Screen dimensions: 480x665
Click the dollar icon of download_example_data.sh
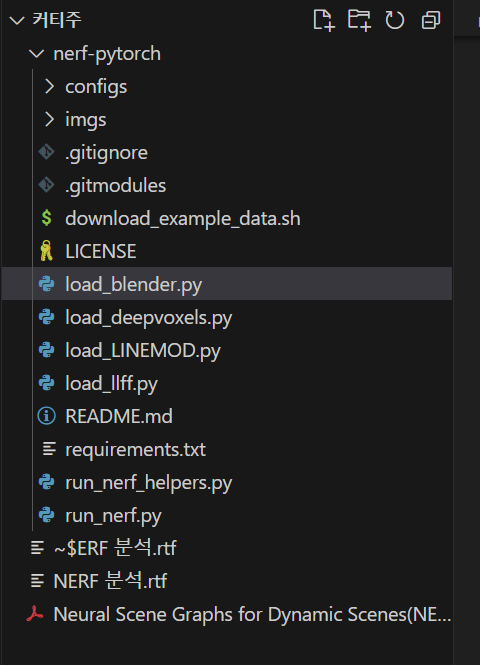click(46, 218)
